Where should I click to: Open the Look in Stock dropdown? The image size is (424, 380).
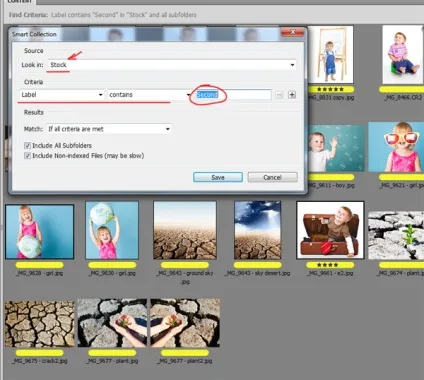172,65
